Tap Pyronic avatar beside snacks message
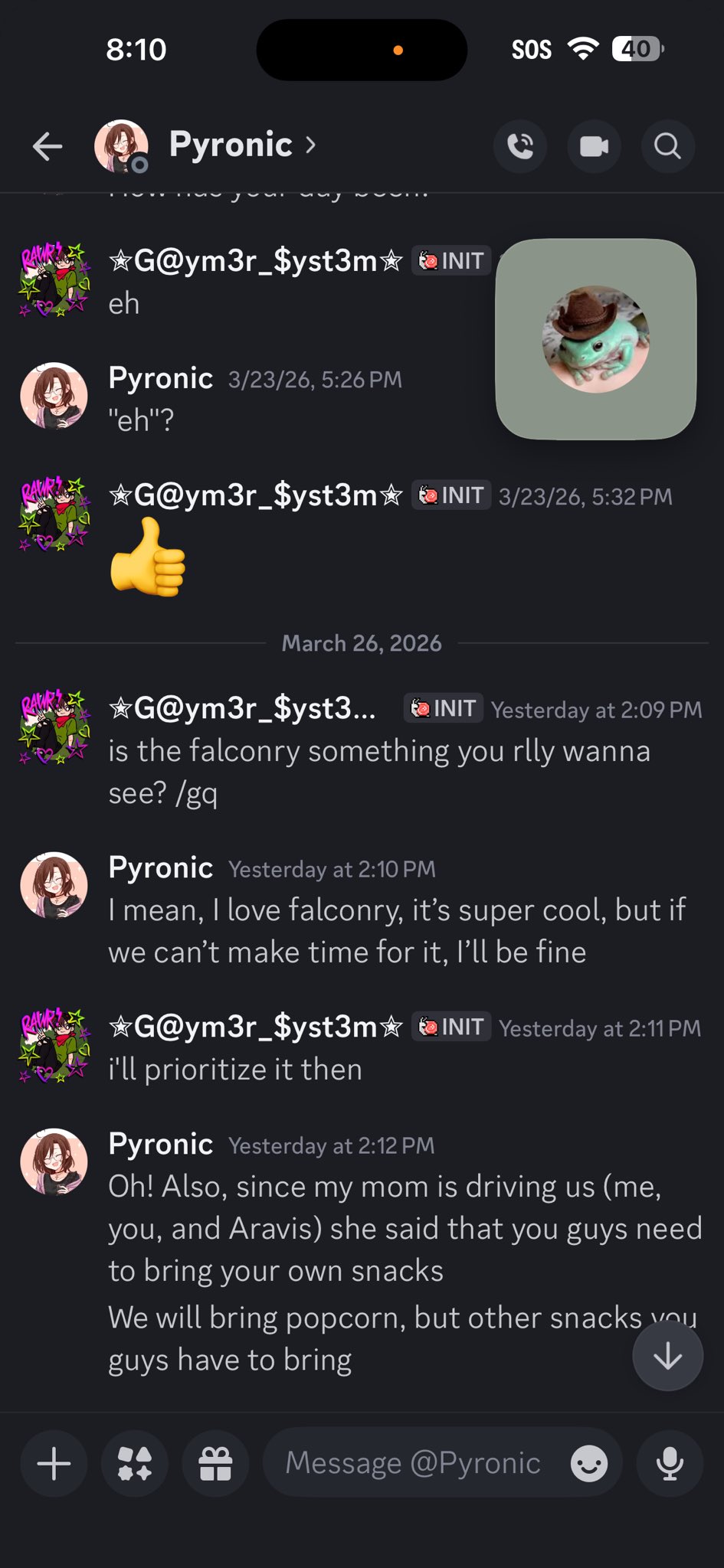Image resolution: width=724 pixels, height=1568 pixels. coord(54,1161)
